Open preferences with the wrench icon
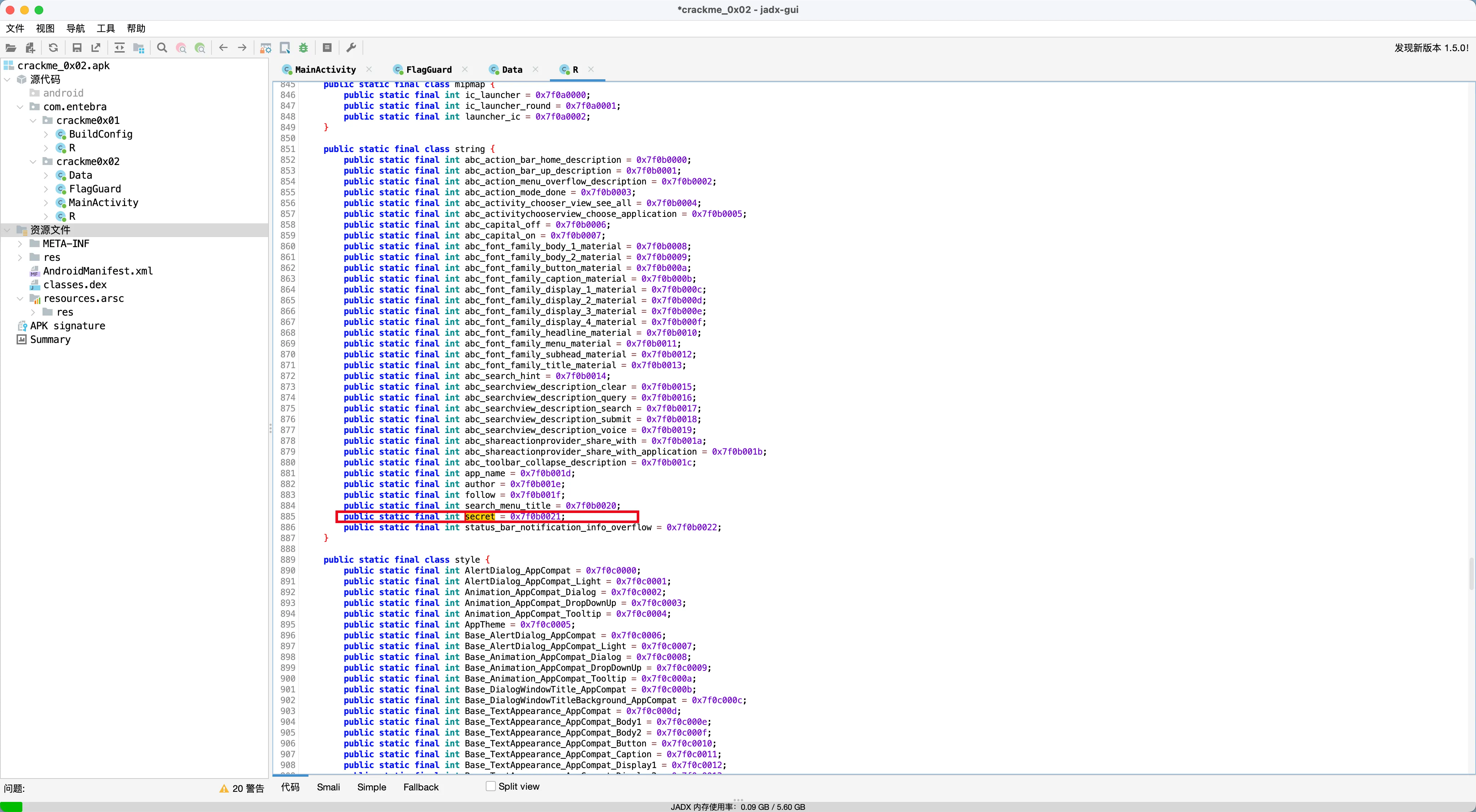Screen dimensions: 1476x812 tap(351, 48)
